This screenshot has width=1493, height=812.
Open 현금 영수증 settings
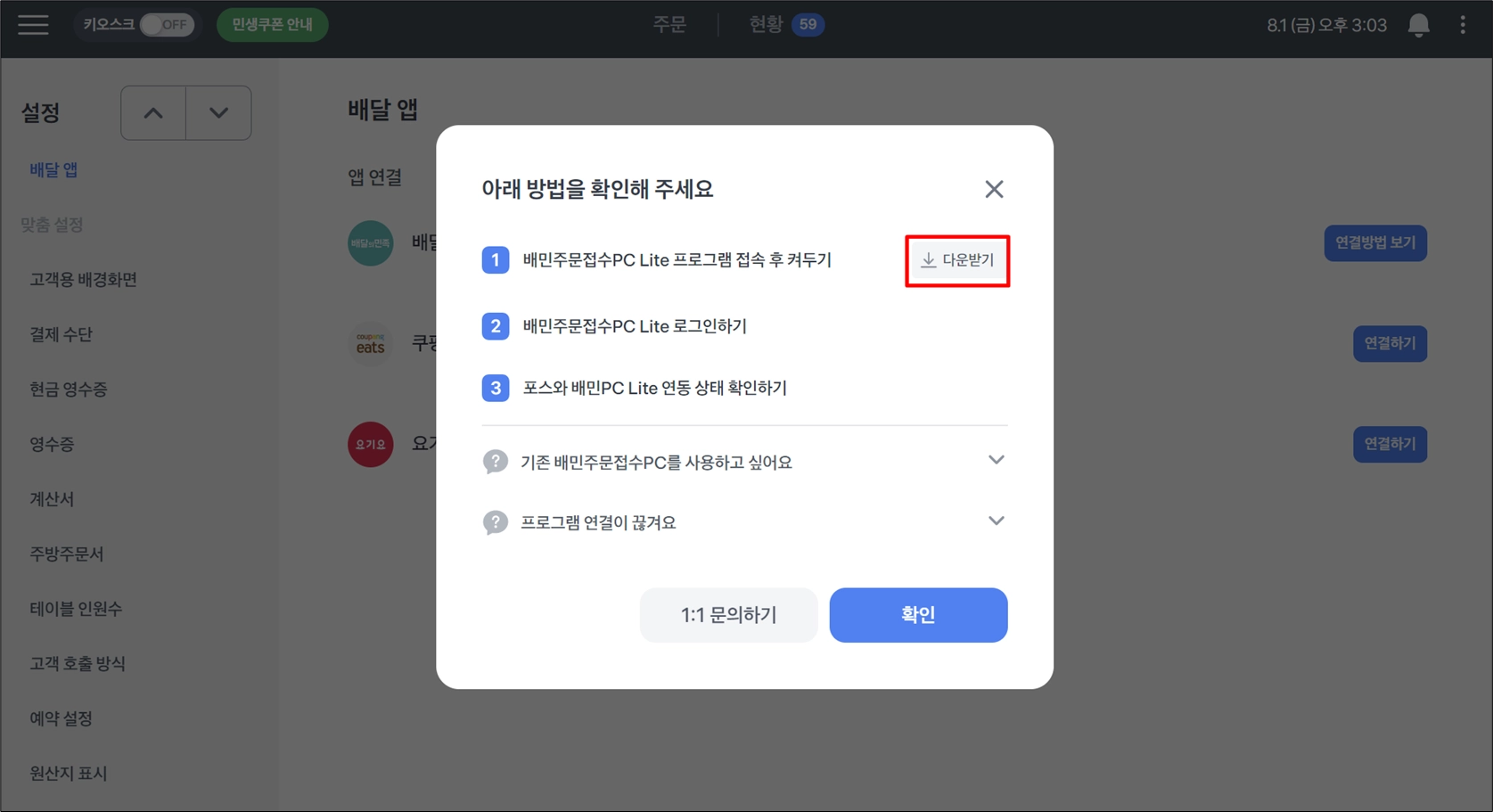[x=69, y=390]
